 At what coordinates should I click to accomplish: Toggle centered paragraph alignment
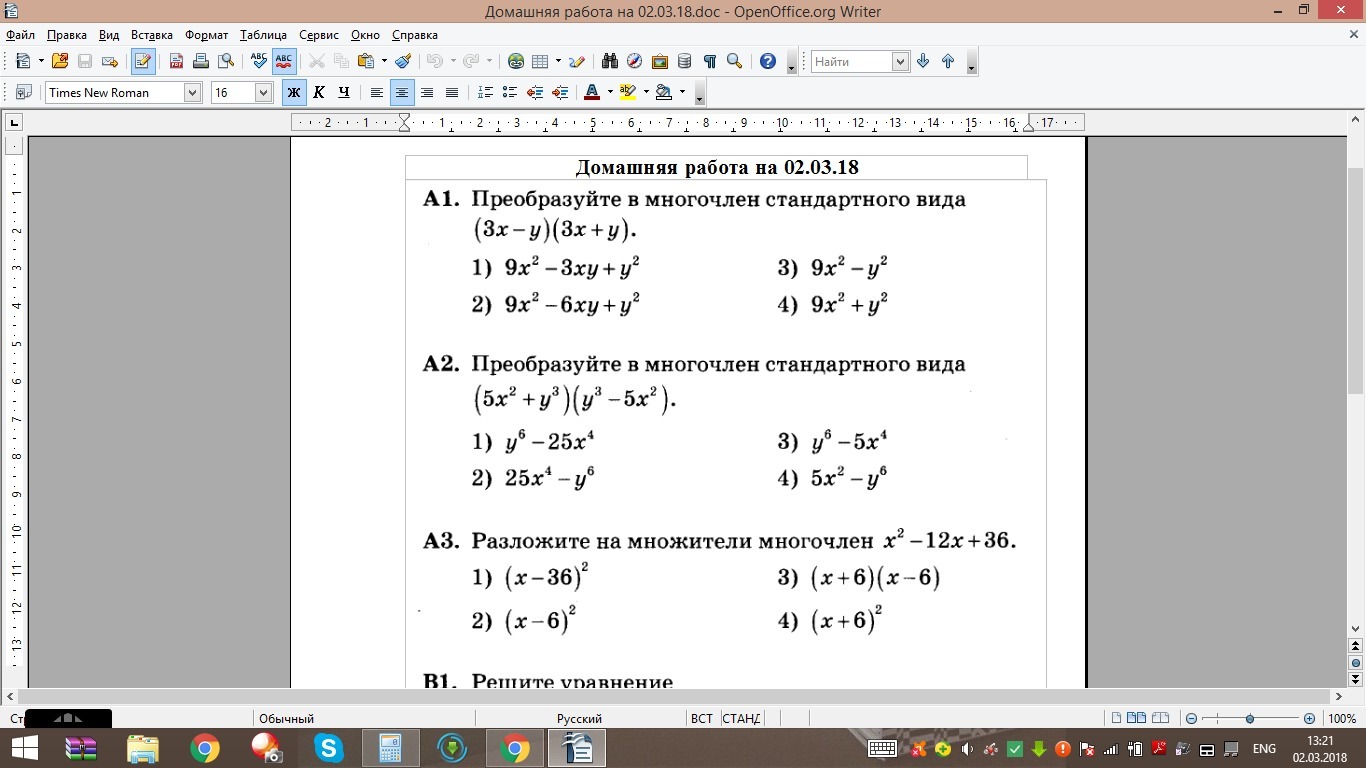[x=402, y=92]
